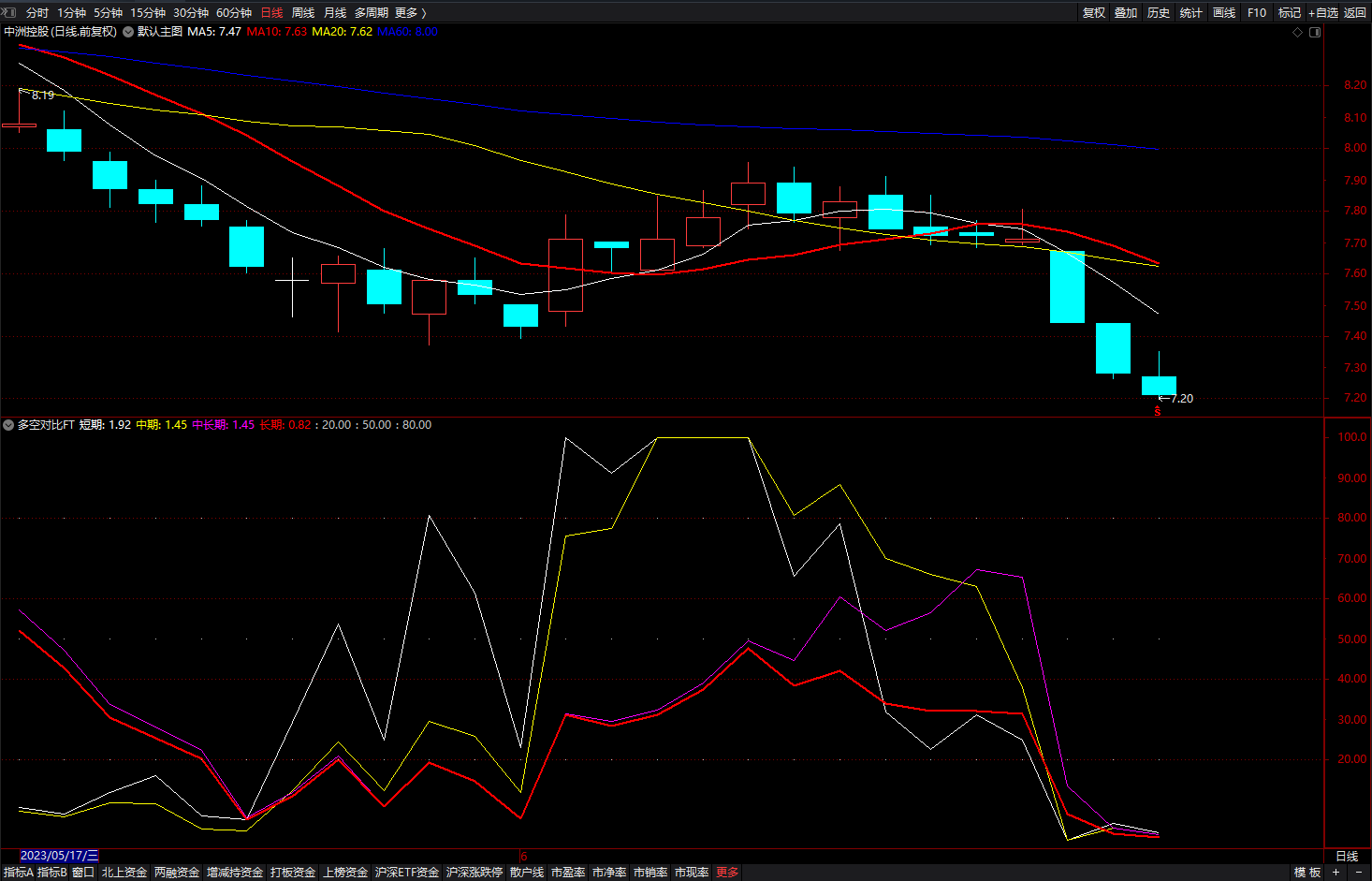The height and width of the screenshot is (881, 1372).
Task: Select the 30分钟 period
Action: (x=191, y=13)
